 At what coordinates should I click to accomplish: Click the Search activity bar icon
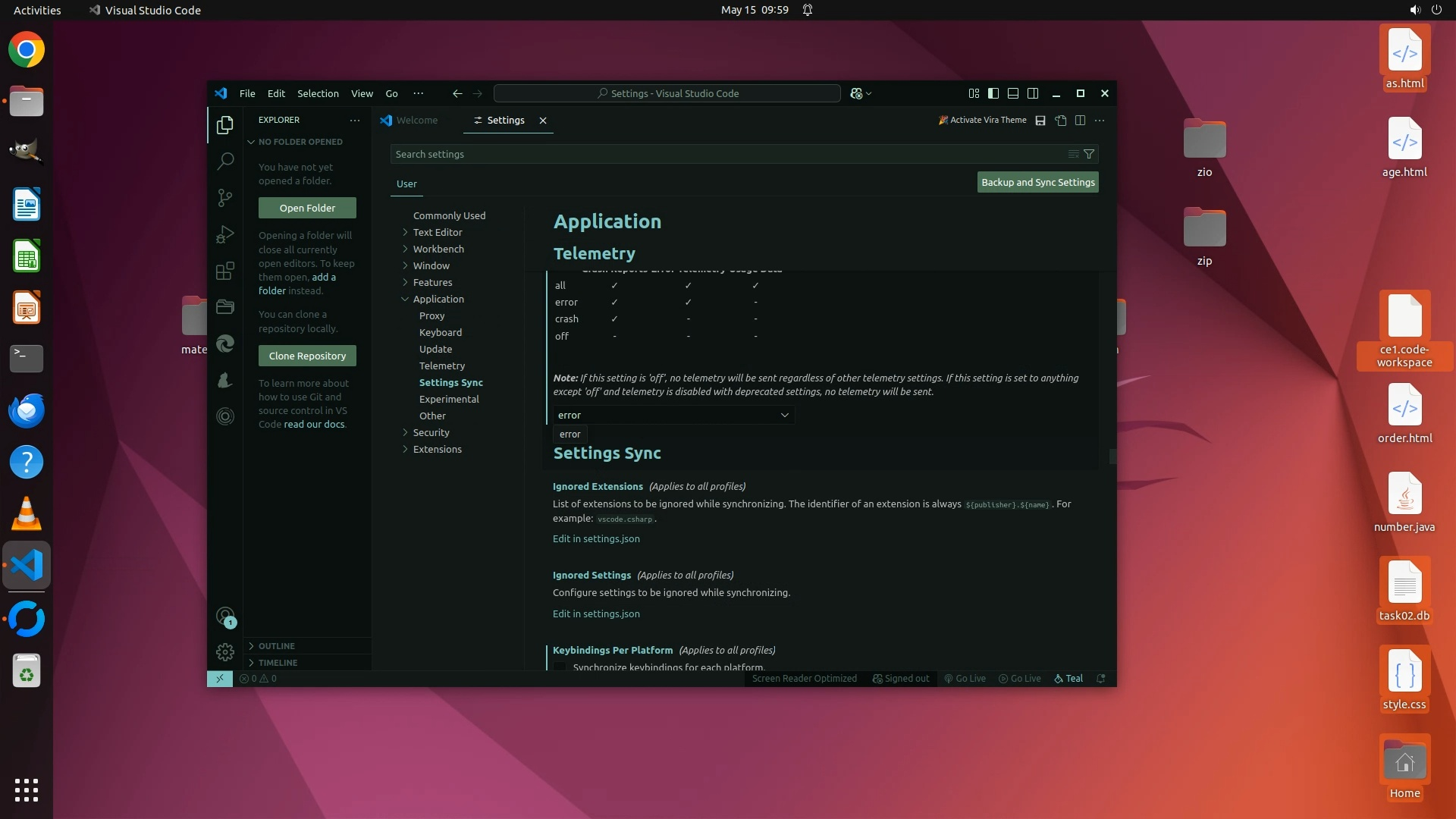tap(225, 161)
